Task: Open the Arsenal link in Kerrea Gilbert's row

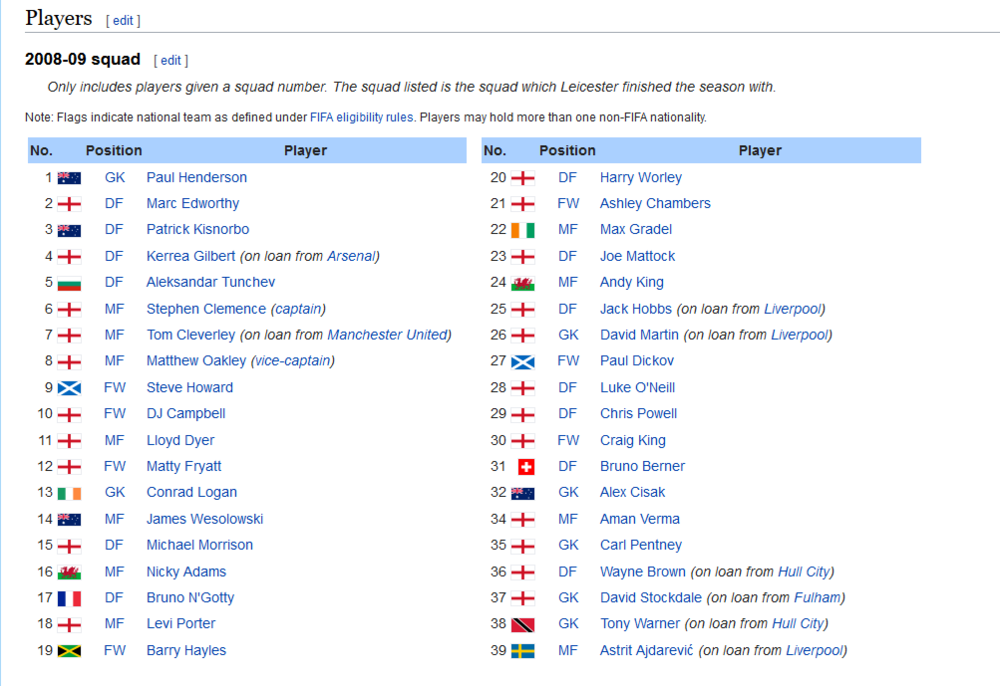Action: coord(351,256)
